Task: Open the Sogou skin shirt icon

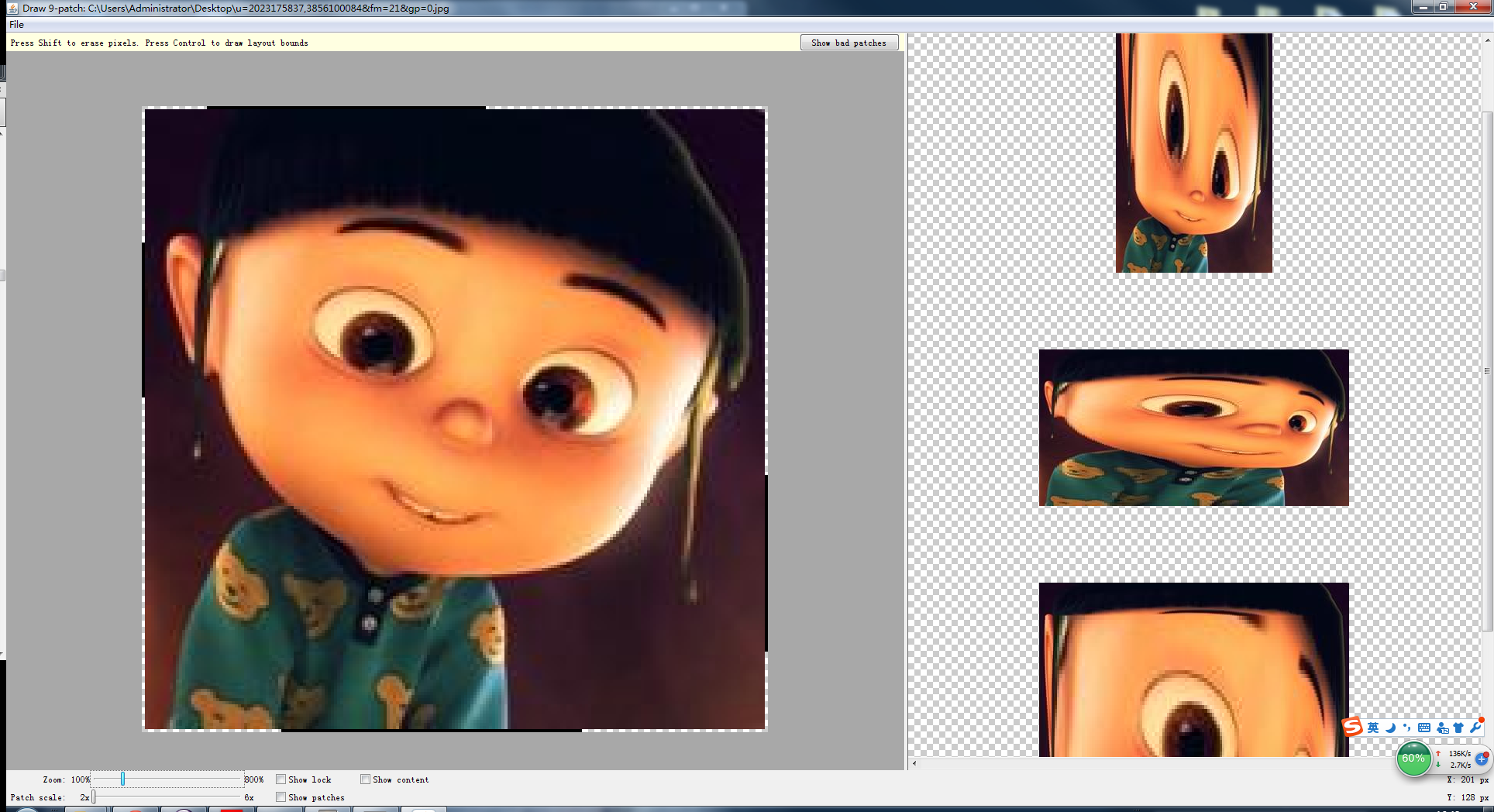Action: 1458,728
